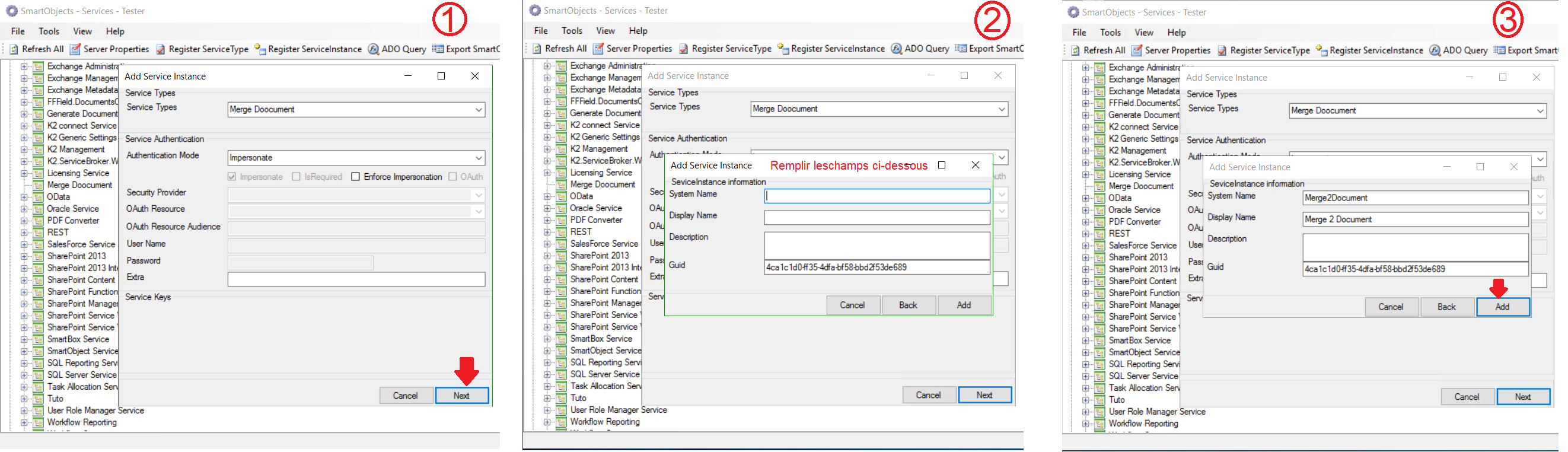Viewport: 1568px width, 452px height.
Task: Toggle the OAuth checkbox in step 1 dialog
Action: (x=452, y=177)
